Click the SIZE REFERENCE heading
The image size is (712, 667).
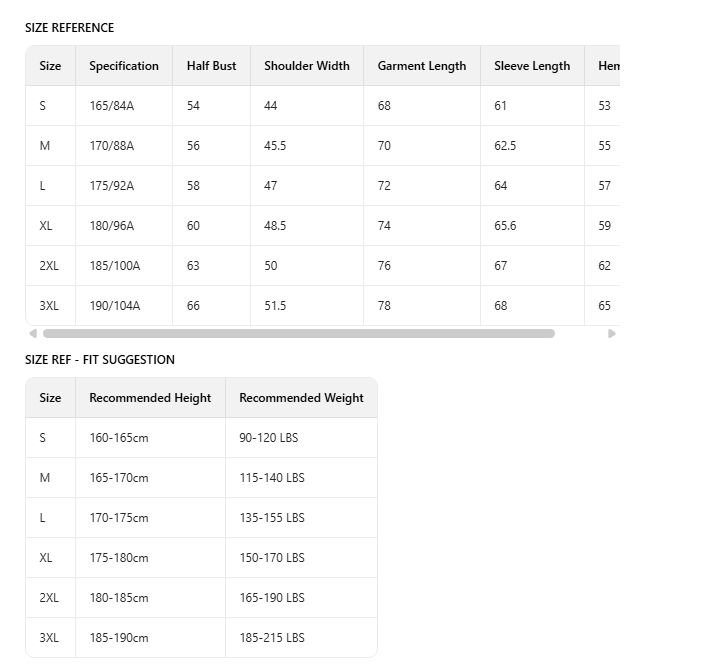[70, 28]
